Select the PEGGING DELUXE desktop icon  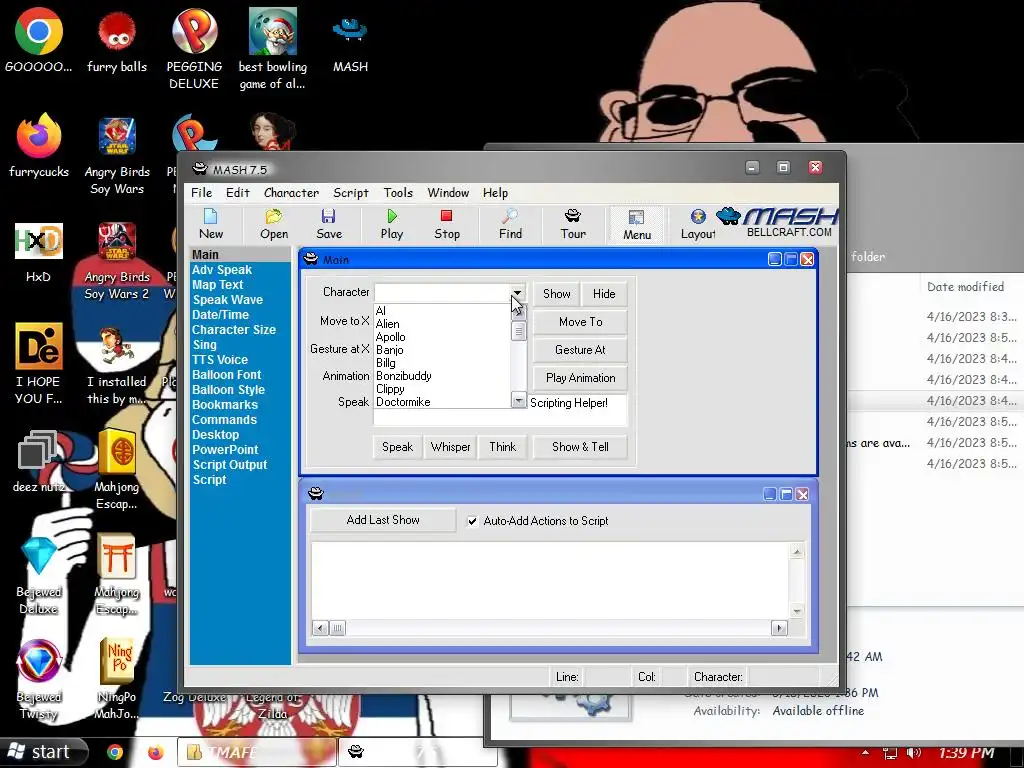coord(194,49)
